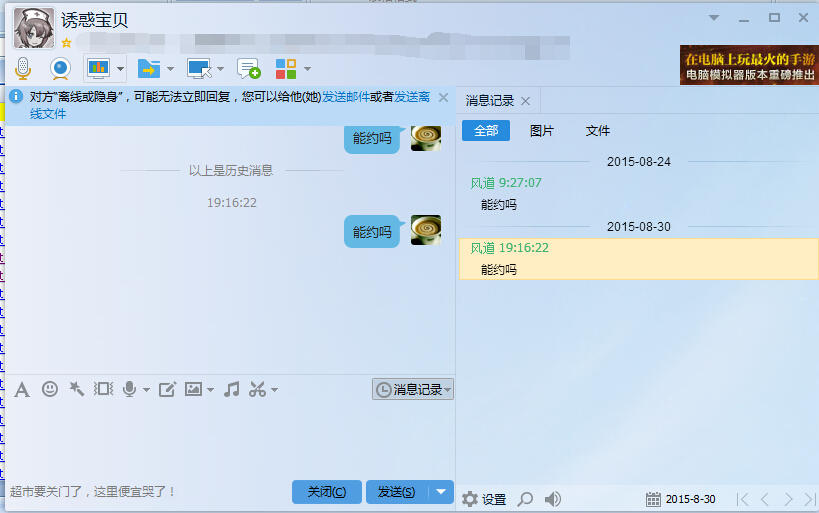Viewport: 819px width, 513px height.
Task: Click the remote desktop icon
Action: 200,68
